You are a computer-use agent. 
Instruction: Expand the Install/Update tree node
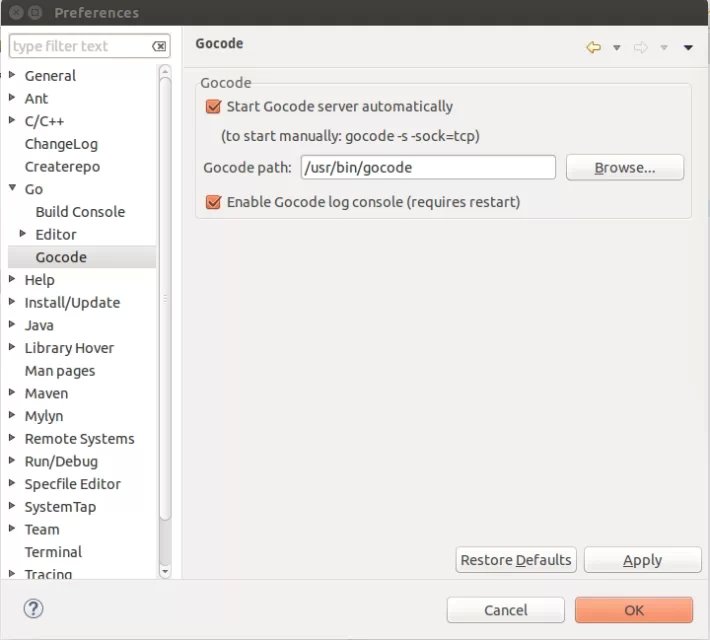[12, 302]
